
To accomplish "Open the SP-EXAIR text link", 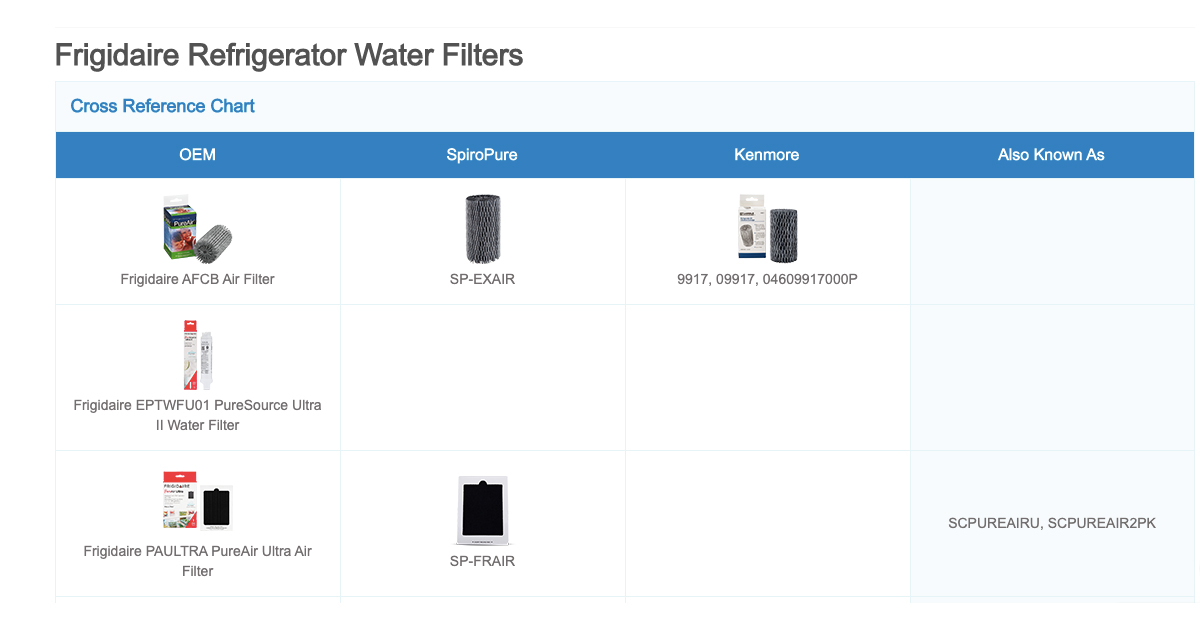I will [482, 279].
